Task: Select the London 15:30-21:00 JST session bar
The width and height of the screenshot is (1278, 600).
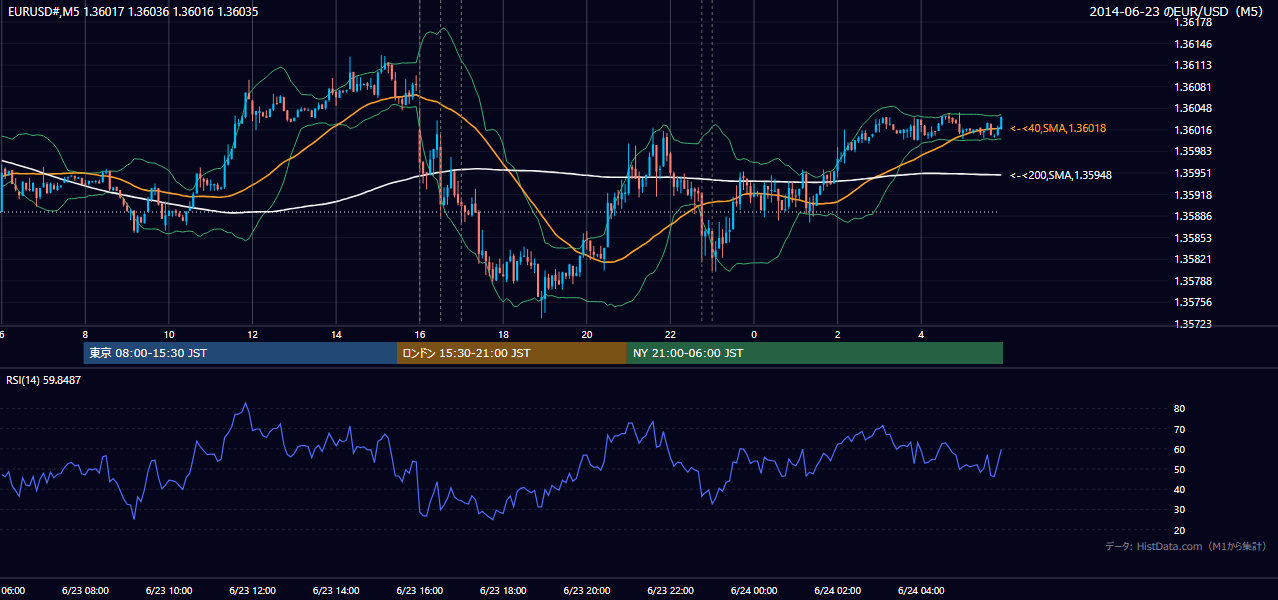Action: click(512, 353)
